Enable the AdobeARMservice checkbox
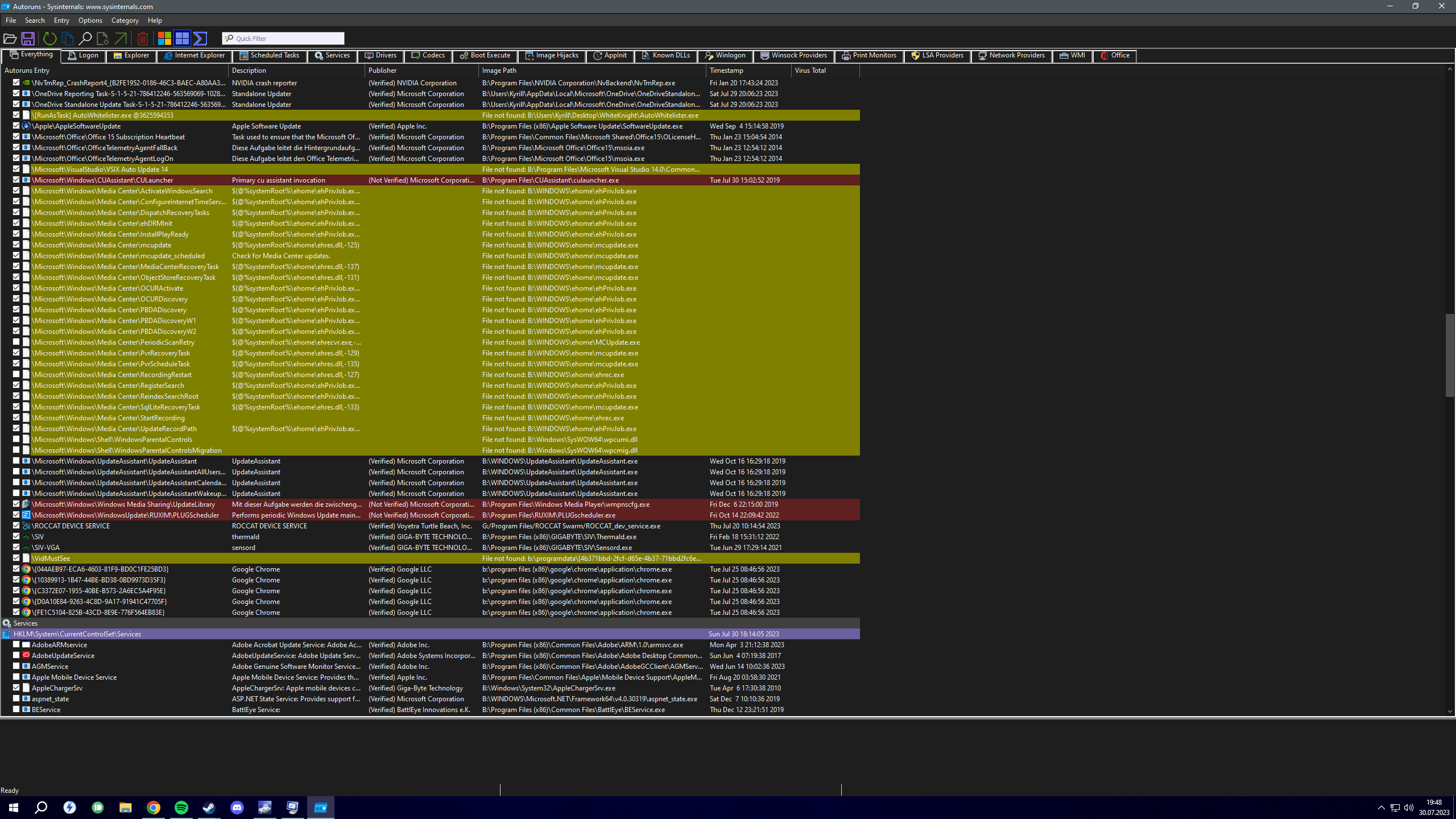Viewport: 1456px width, 819px height. click(16, 644)
